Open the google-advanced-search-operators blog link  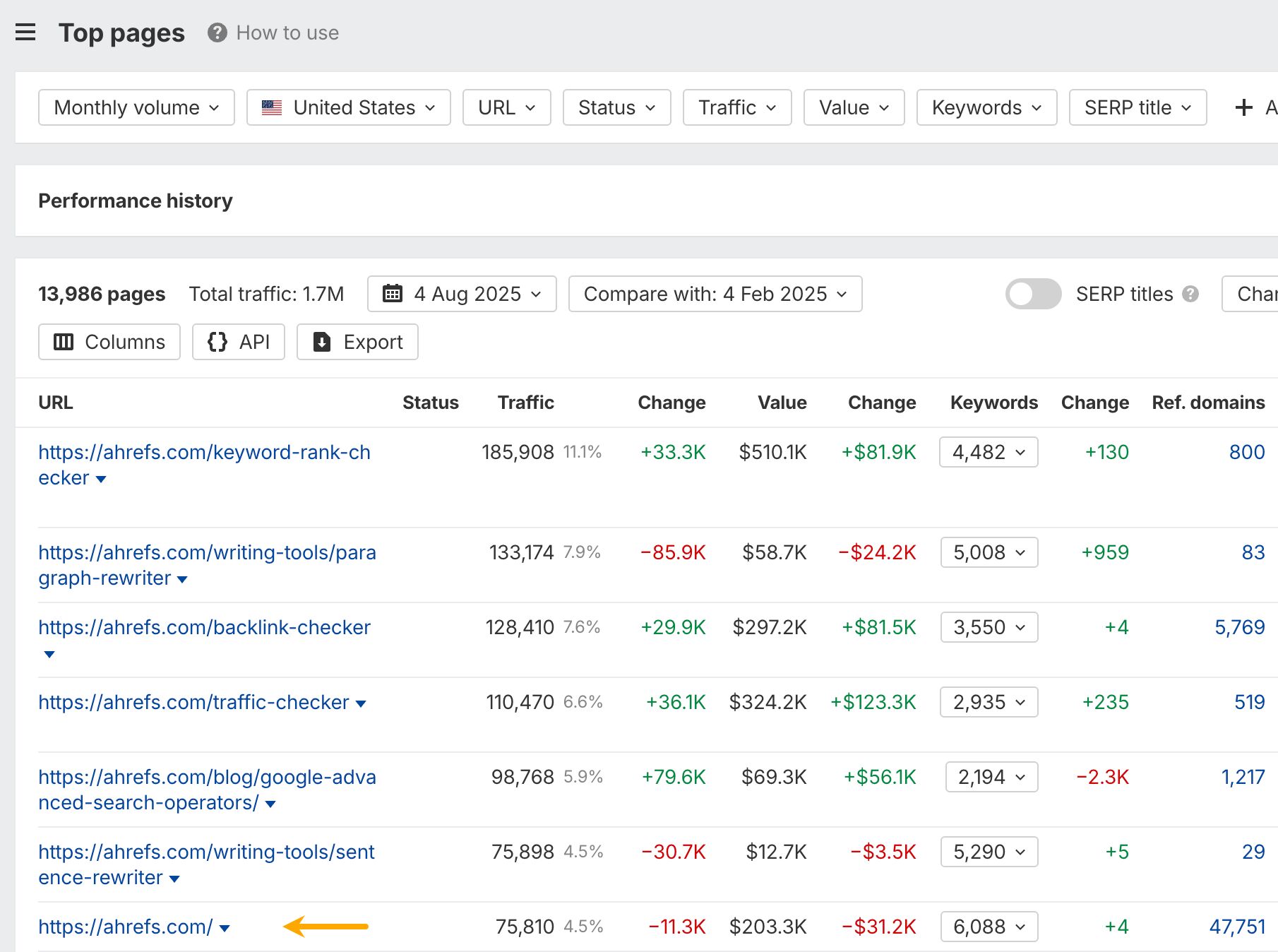click(x=207, y=777)
